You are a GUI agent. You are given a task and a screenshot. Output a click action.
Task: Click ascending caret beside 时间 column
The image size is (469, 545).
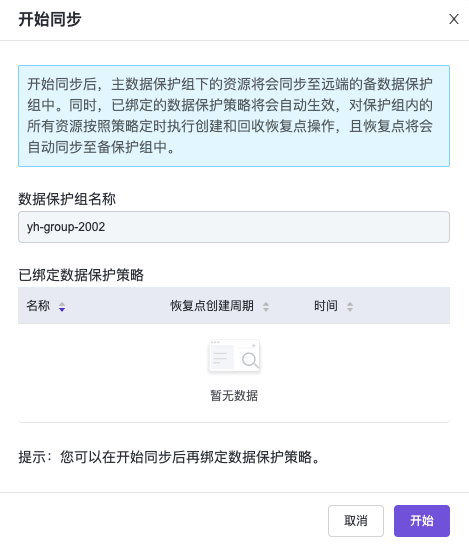pos(350,304)
